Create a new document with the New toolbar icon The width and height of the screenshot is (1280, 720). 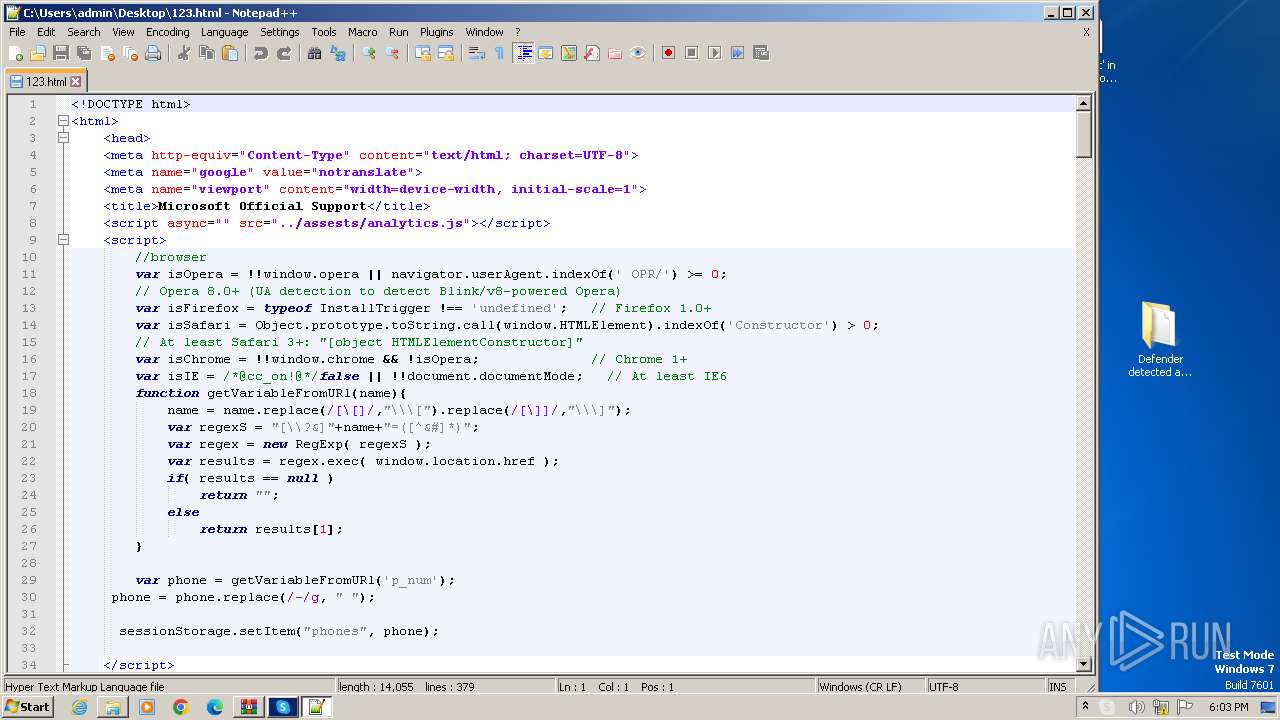pyautogui.click(x=16, y=53)
